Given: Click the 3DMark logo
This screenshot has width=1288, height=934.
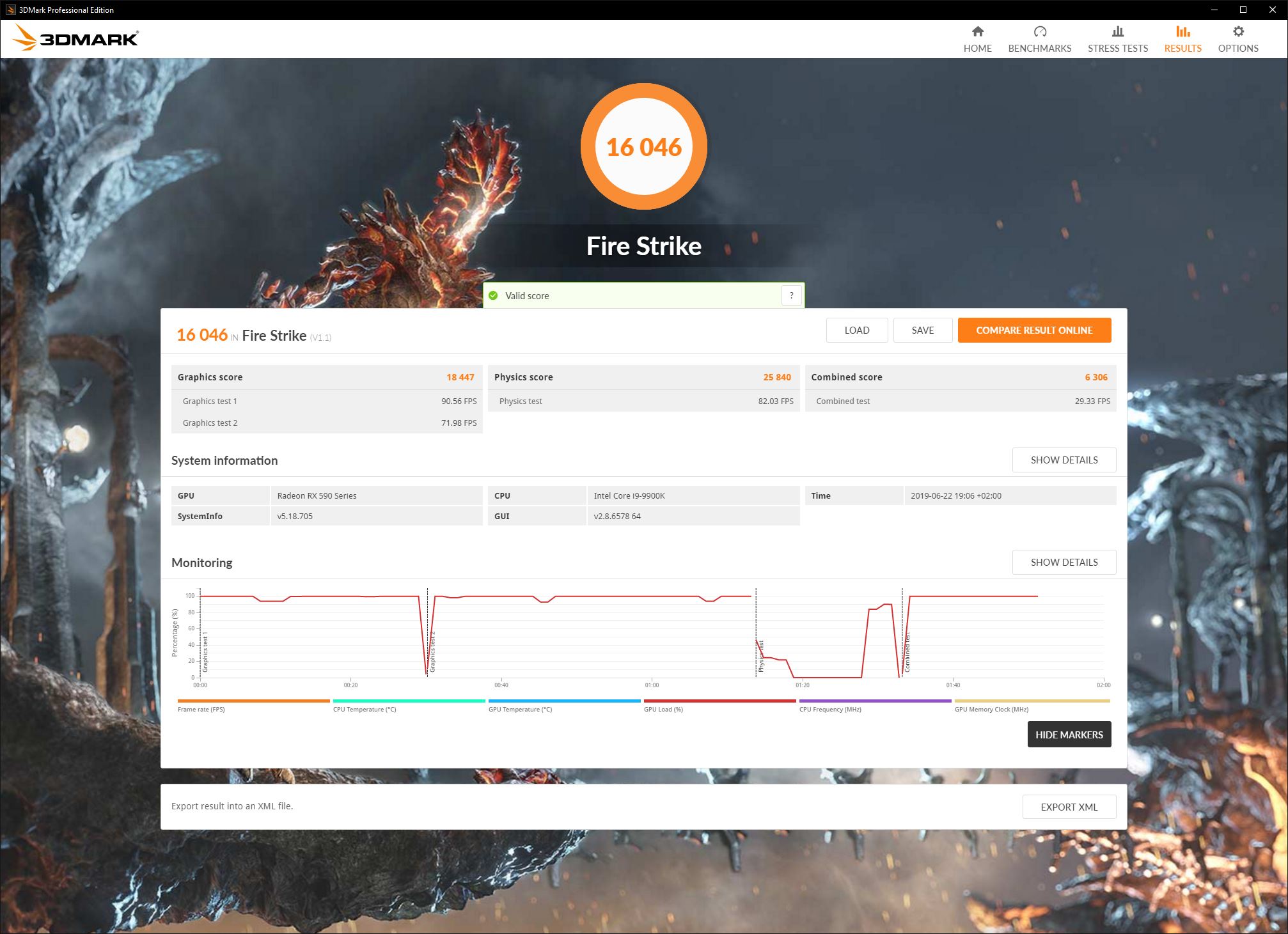Looking at the screenshot, I should (75, 38).
